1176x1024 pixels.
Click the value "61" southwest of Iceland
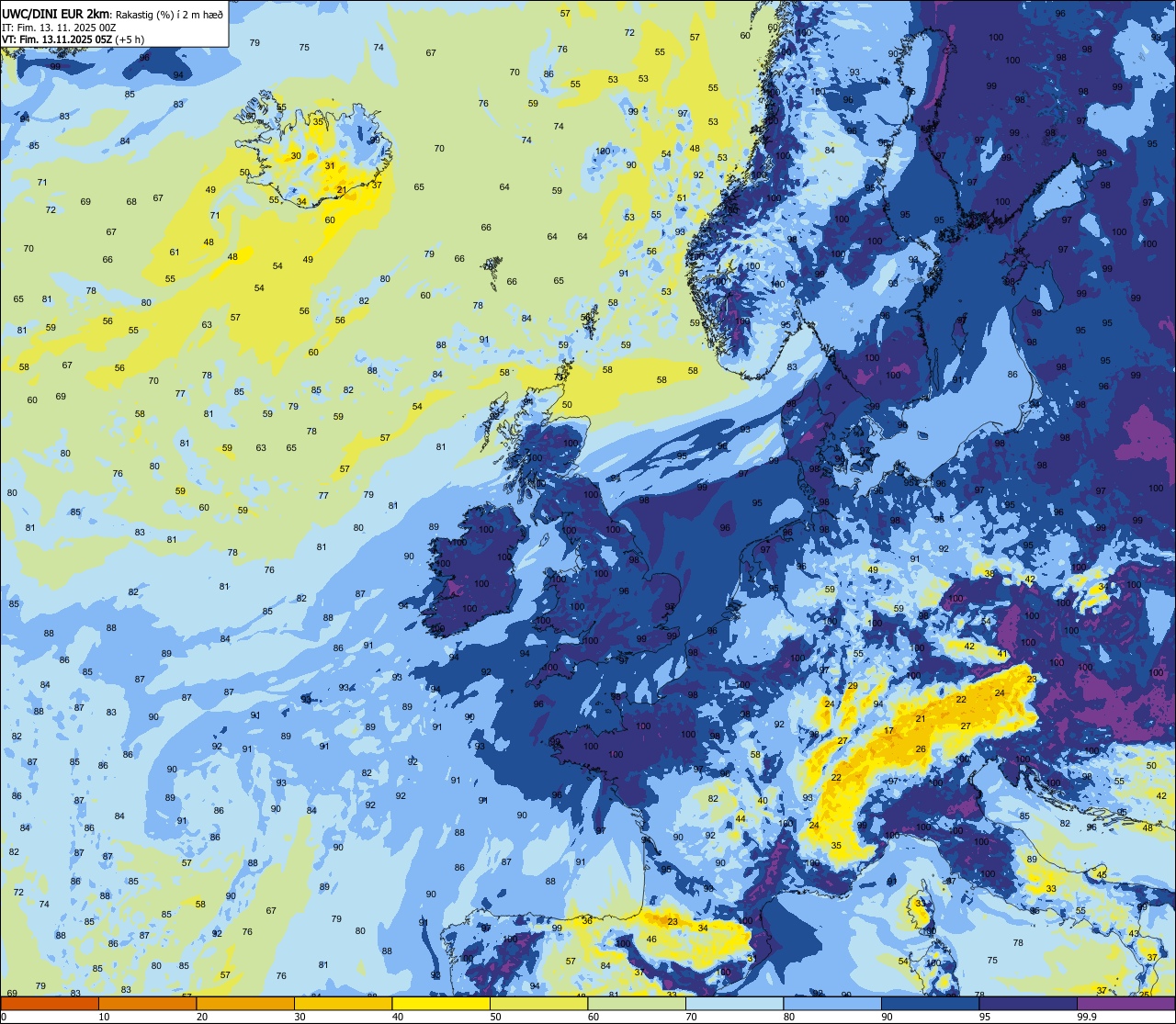pyautogui.click(x=175, y=252)
